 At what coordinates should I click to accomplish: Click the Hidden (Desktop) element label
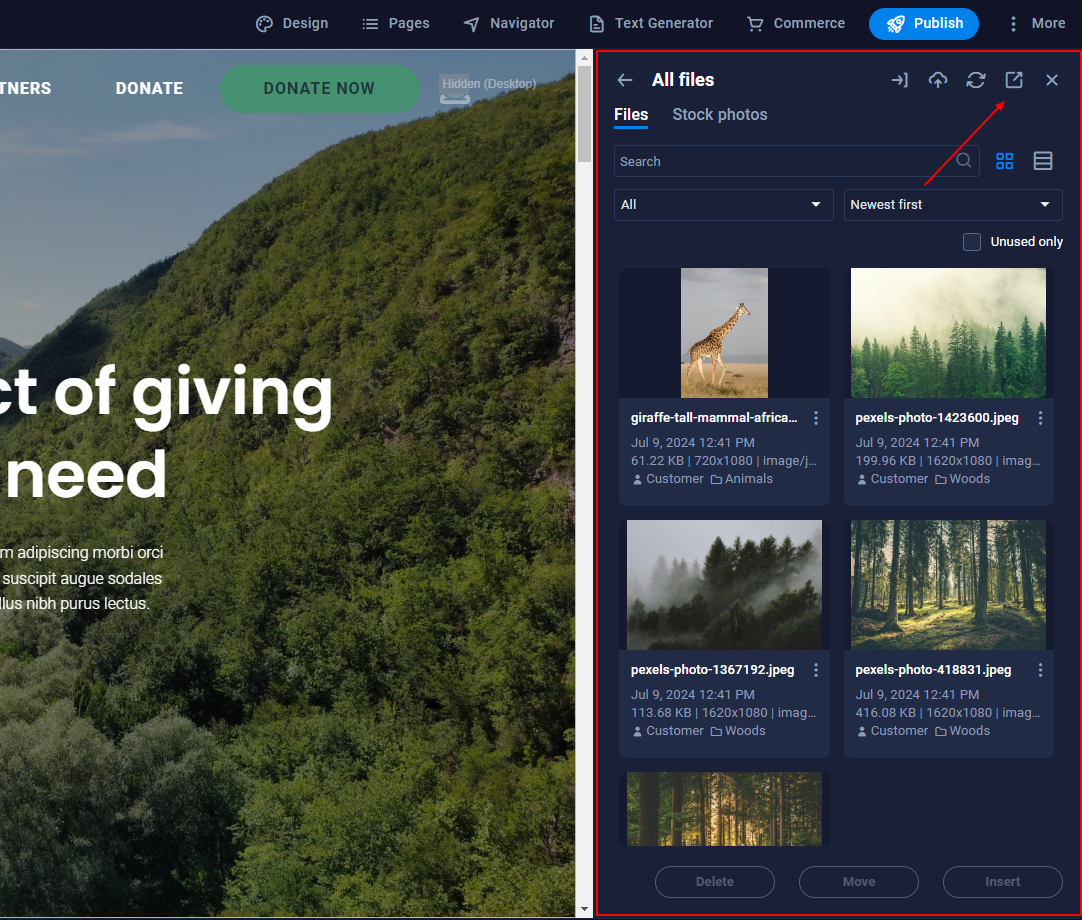[x=489, y=84]
